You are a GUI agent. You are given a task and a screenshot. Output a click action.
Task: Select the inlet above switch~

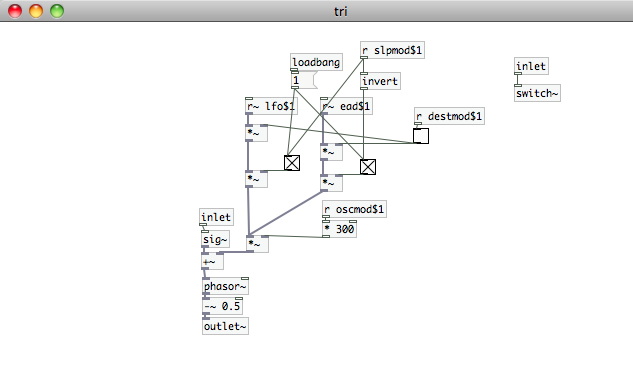point(531,66)
